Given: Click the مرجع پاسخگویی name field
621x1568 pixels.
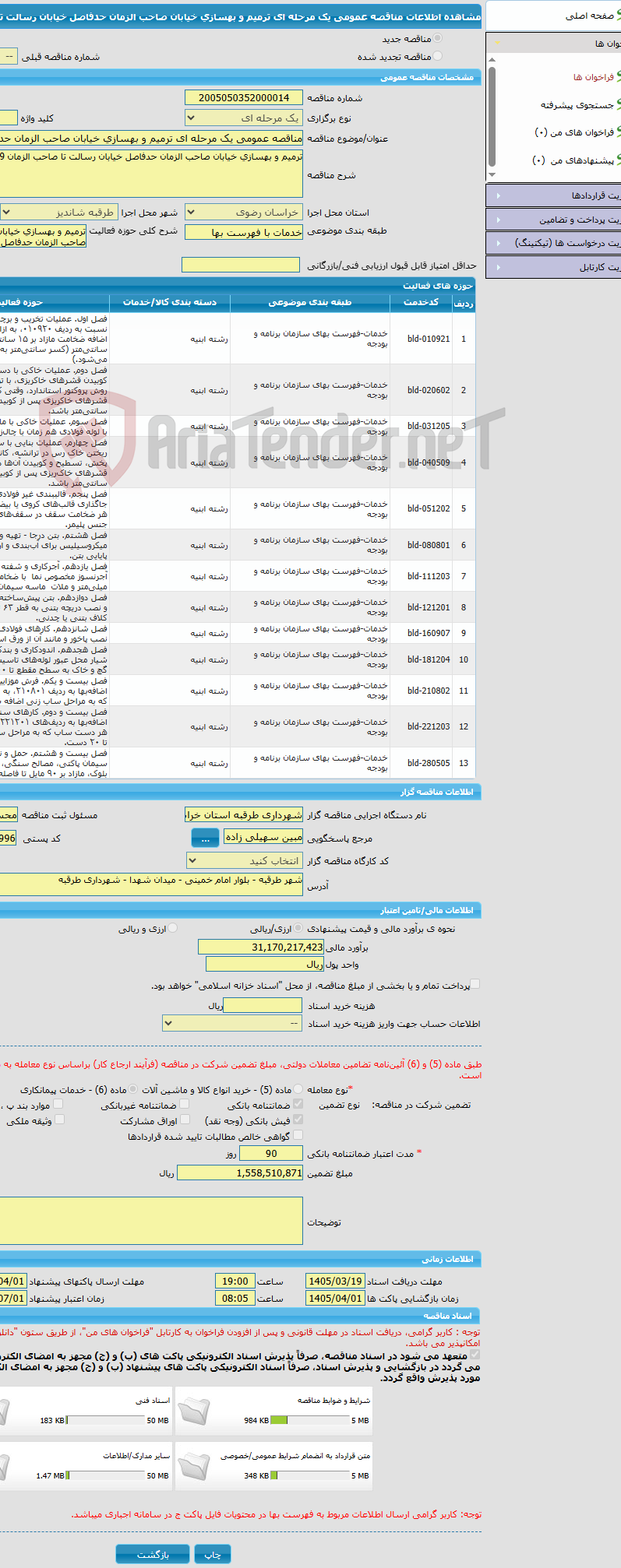Looking at the screenshot, I should point(263,837).
